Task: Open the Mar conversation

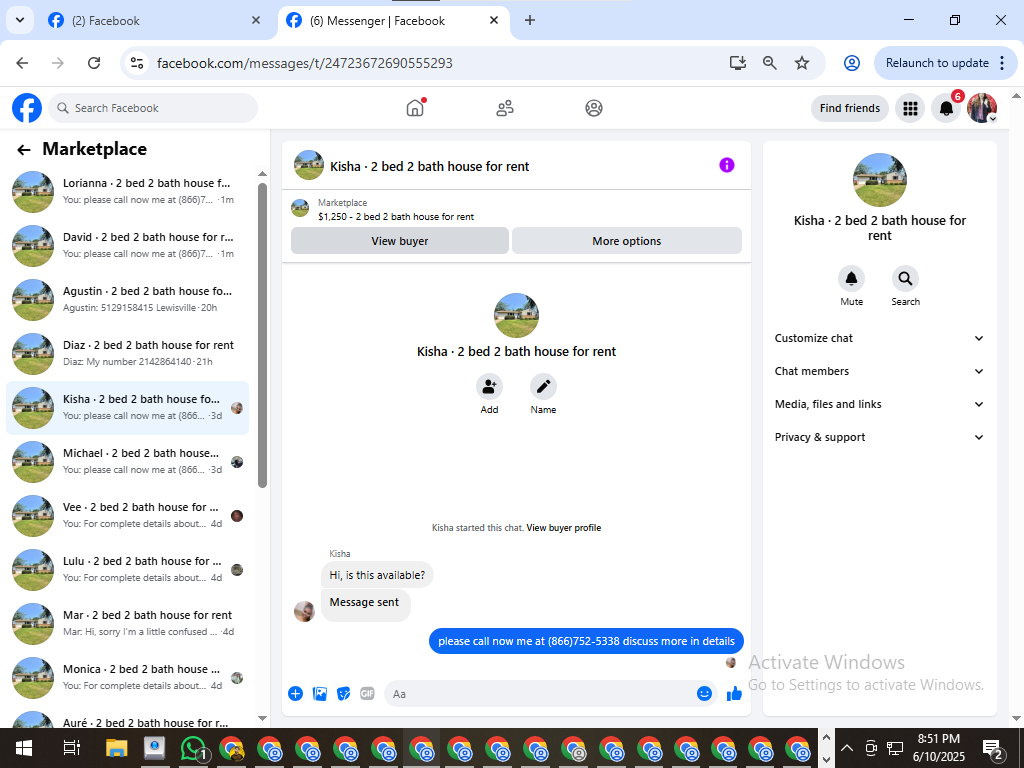Action: pyautogui.click(x=127, y=624)
